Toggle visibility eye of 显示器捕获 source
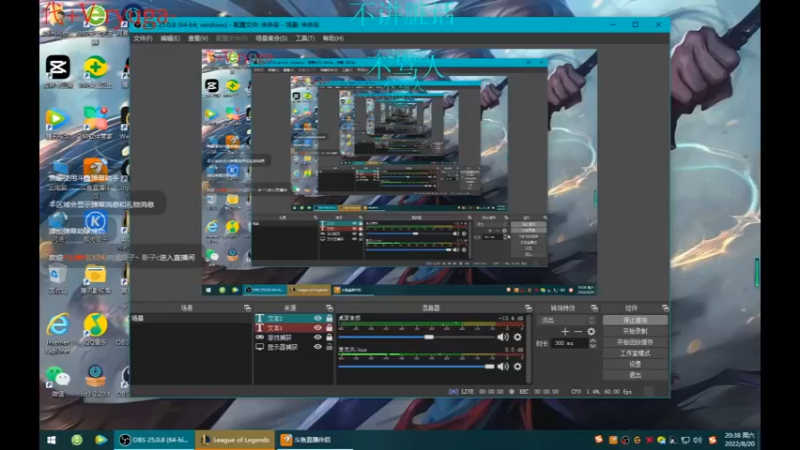Screen dimensions: 800x450 [318, 347]
